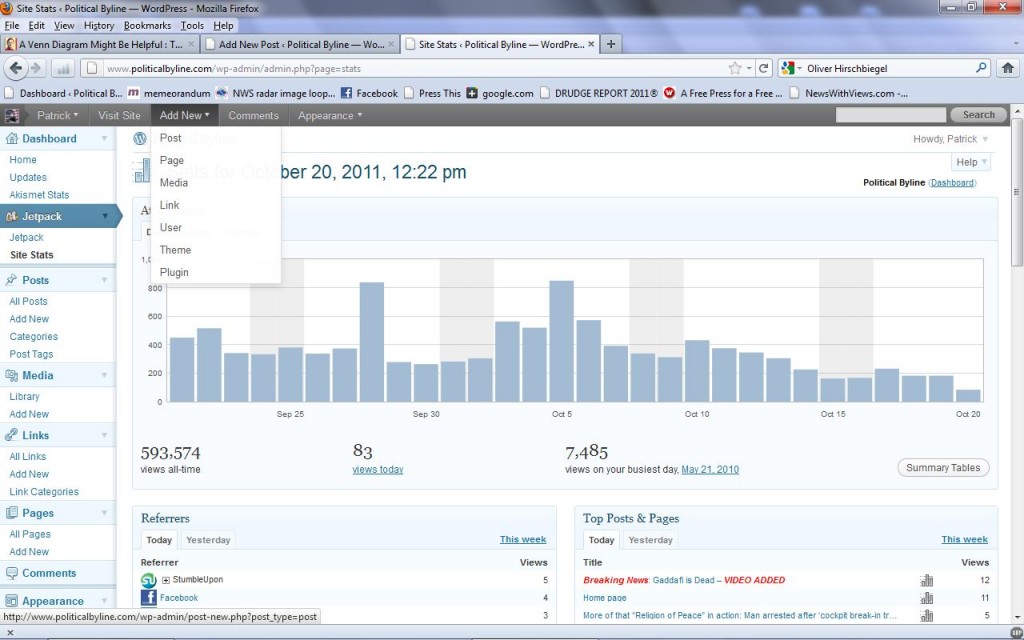
Task: Click the reload page icon
Action: (x=763, y=68)
